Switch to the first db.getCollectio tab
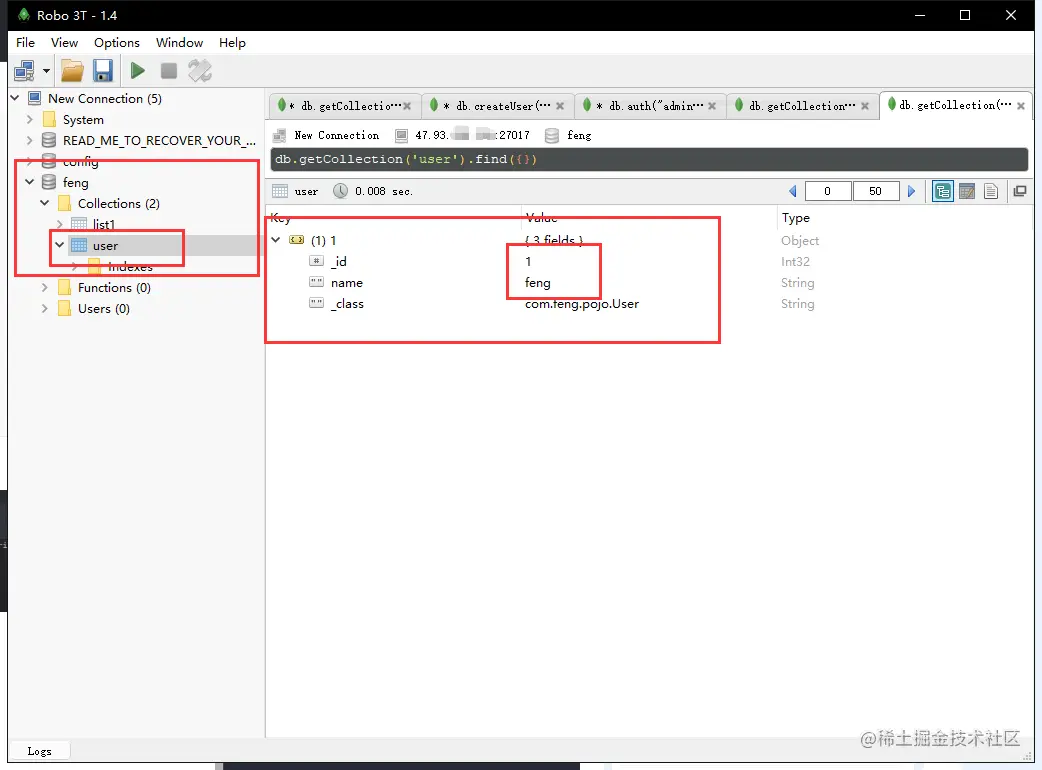Image resolution: width=1042 pixels, height=770 pixels. coord(343,106)
